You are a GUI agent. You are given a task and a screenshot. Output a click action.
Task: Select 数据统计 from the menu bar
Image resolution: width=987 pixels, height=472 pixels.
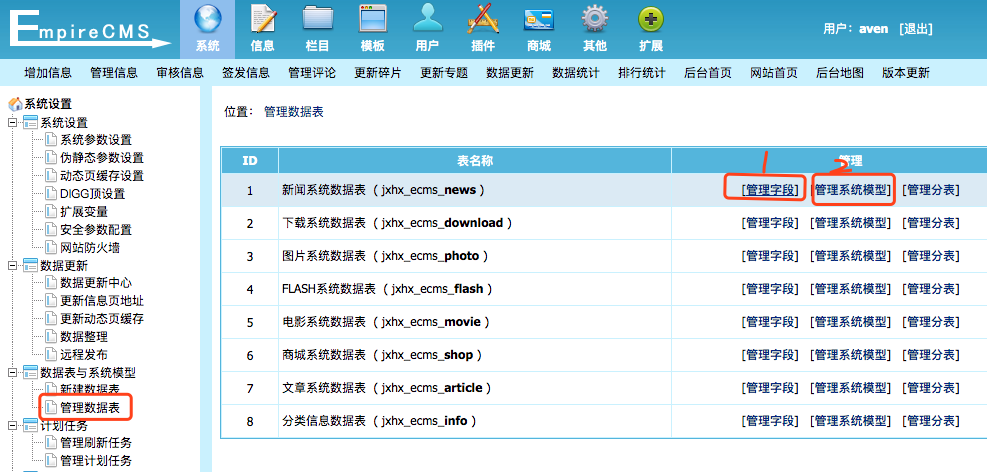576,73
